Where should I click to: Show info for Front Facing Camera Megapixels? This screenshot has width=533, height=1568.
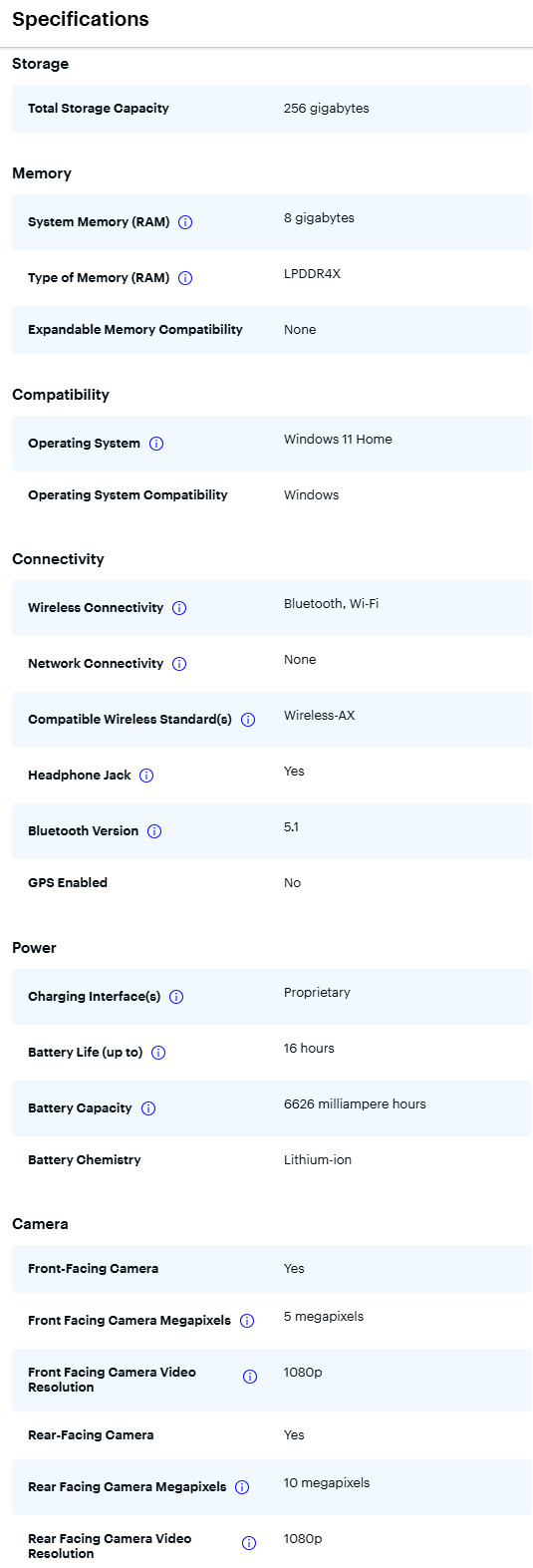coord(247,1321)
